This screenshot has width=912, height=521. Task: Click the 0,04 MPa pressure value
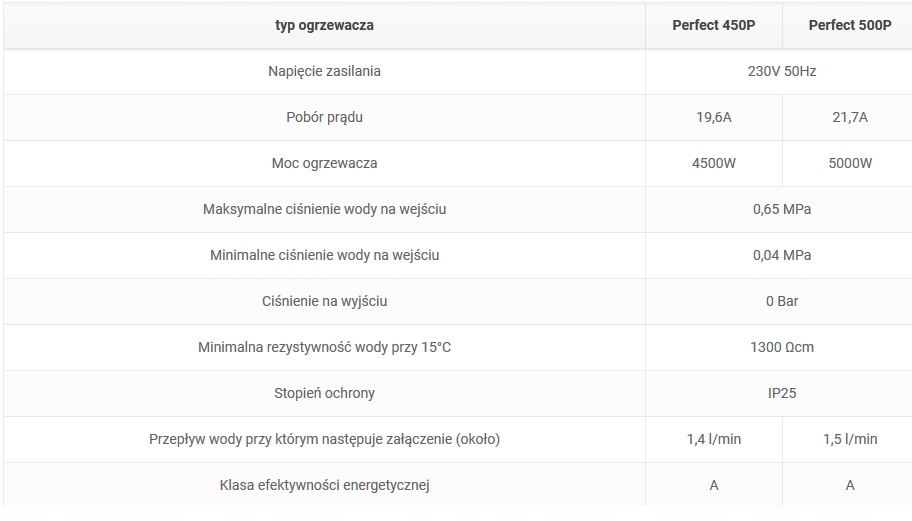click(x=782, y=255)
